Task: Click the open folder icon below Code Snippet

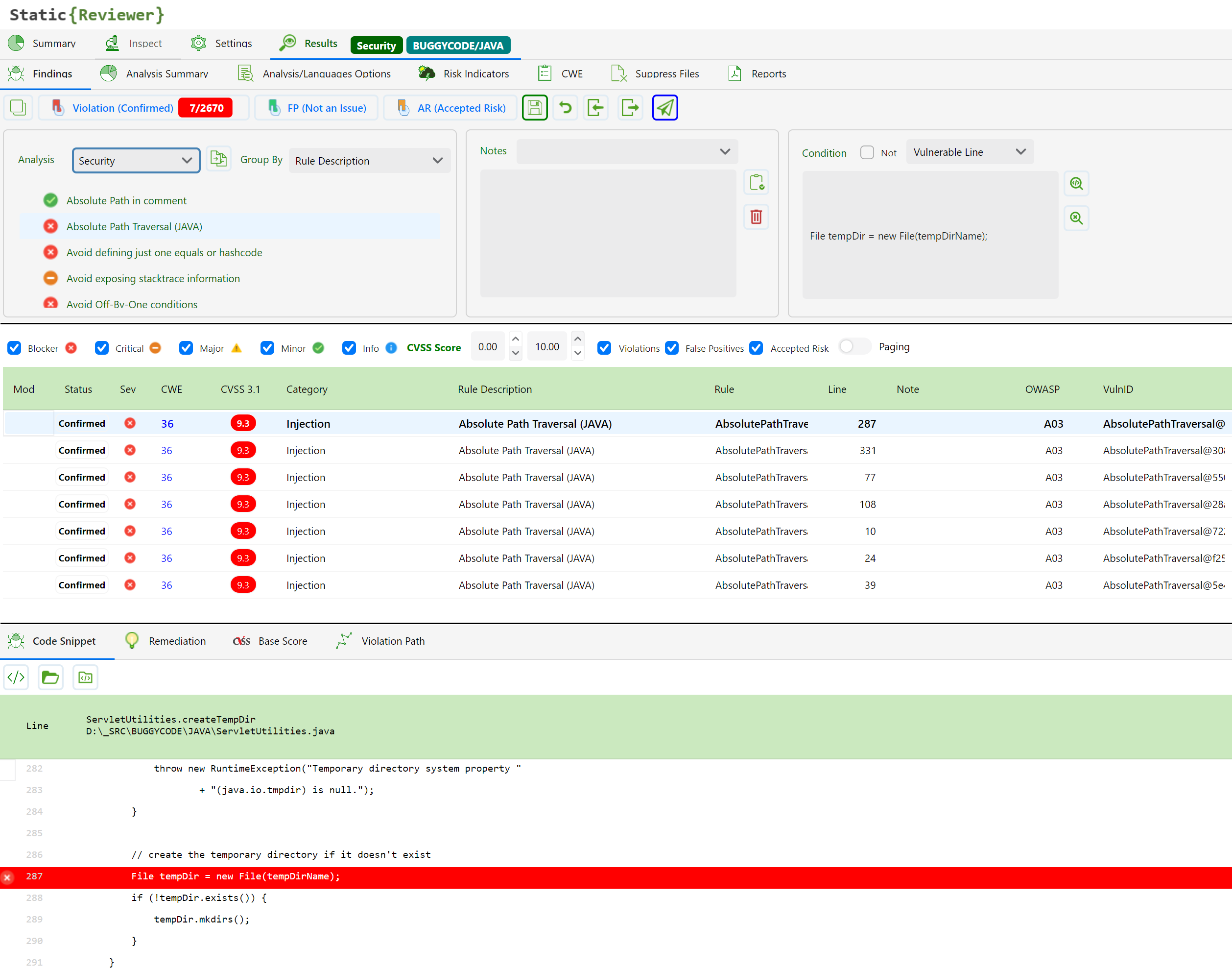Action: click(x=50, y=677)
